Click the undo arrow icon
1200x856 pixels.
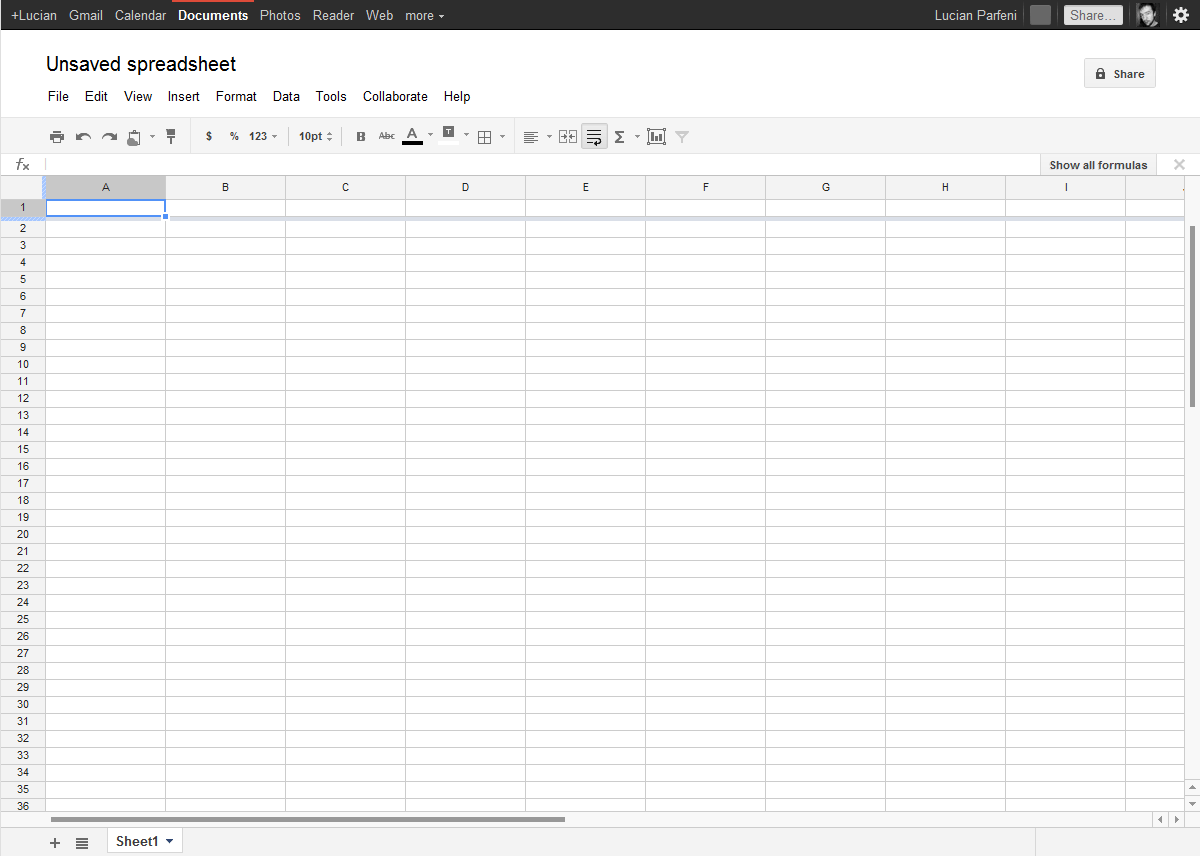point(83,137)
